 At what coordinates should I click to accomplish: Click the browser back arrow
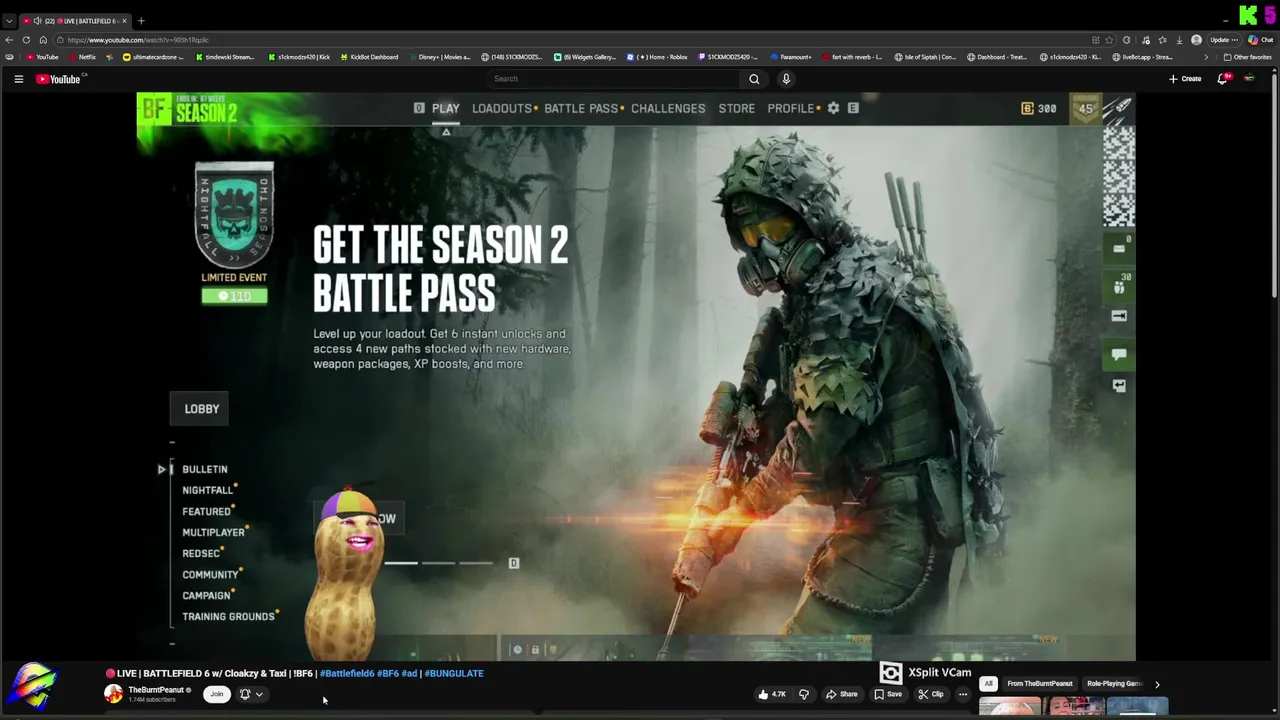pyautogui.click(x=9, y=40)
